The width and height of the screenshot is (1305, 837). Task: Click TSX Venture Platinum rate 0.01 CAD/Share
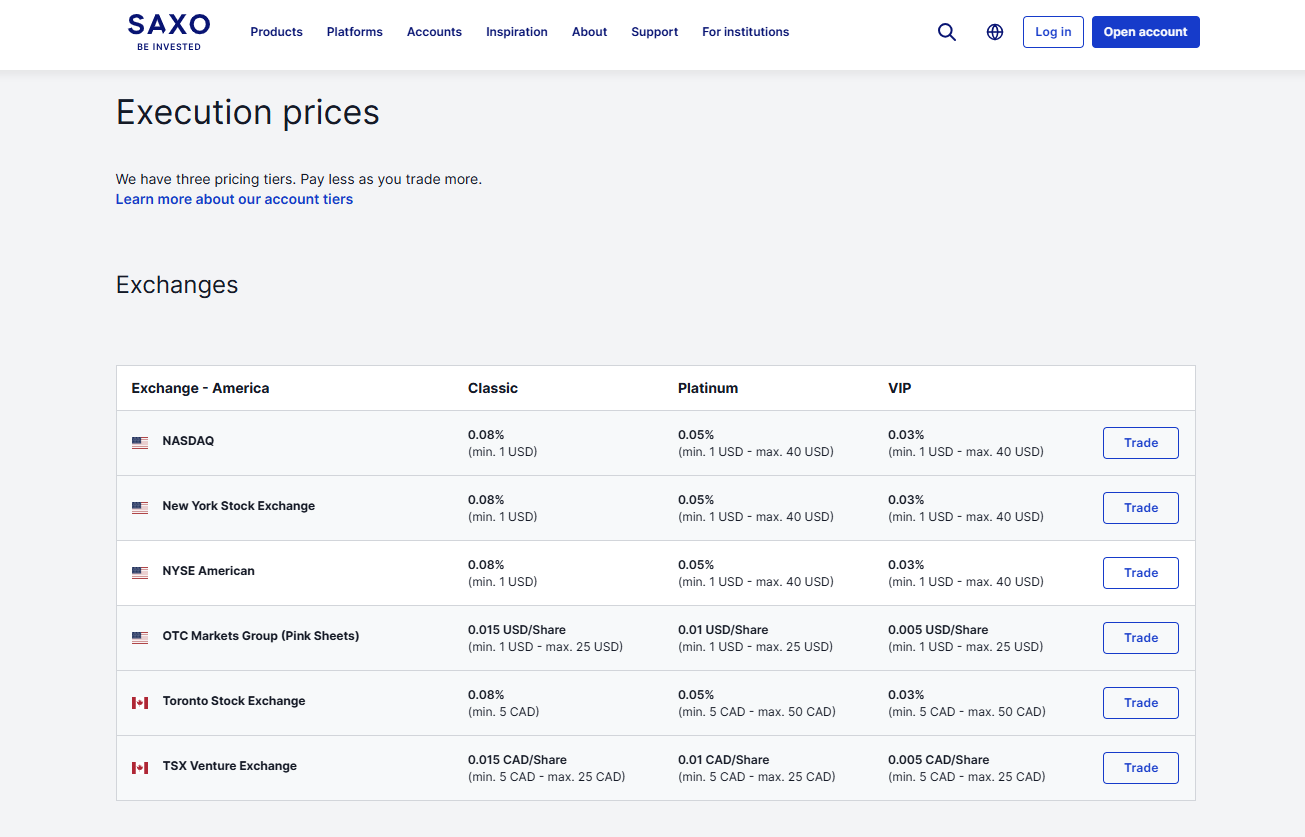[x=724, y=760]
